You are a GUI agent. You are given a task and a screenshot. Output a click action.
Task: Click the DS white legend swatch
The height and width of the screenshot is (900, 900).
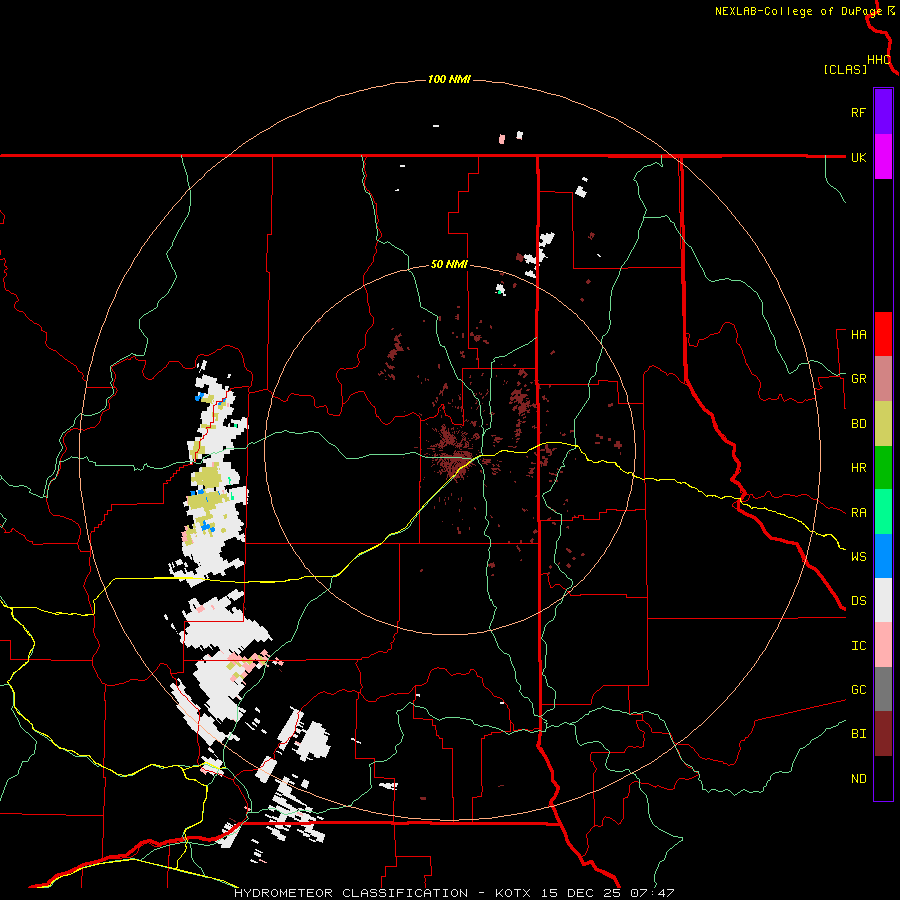(883, 600)
